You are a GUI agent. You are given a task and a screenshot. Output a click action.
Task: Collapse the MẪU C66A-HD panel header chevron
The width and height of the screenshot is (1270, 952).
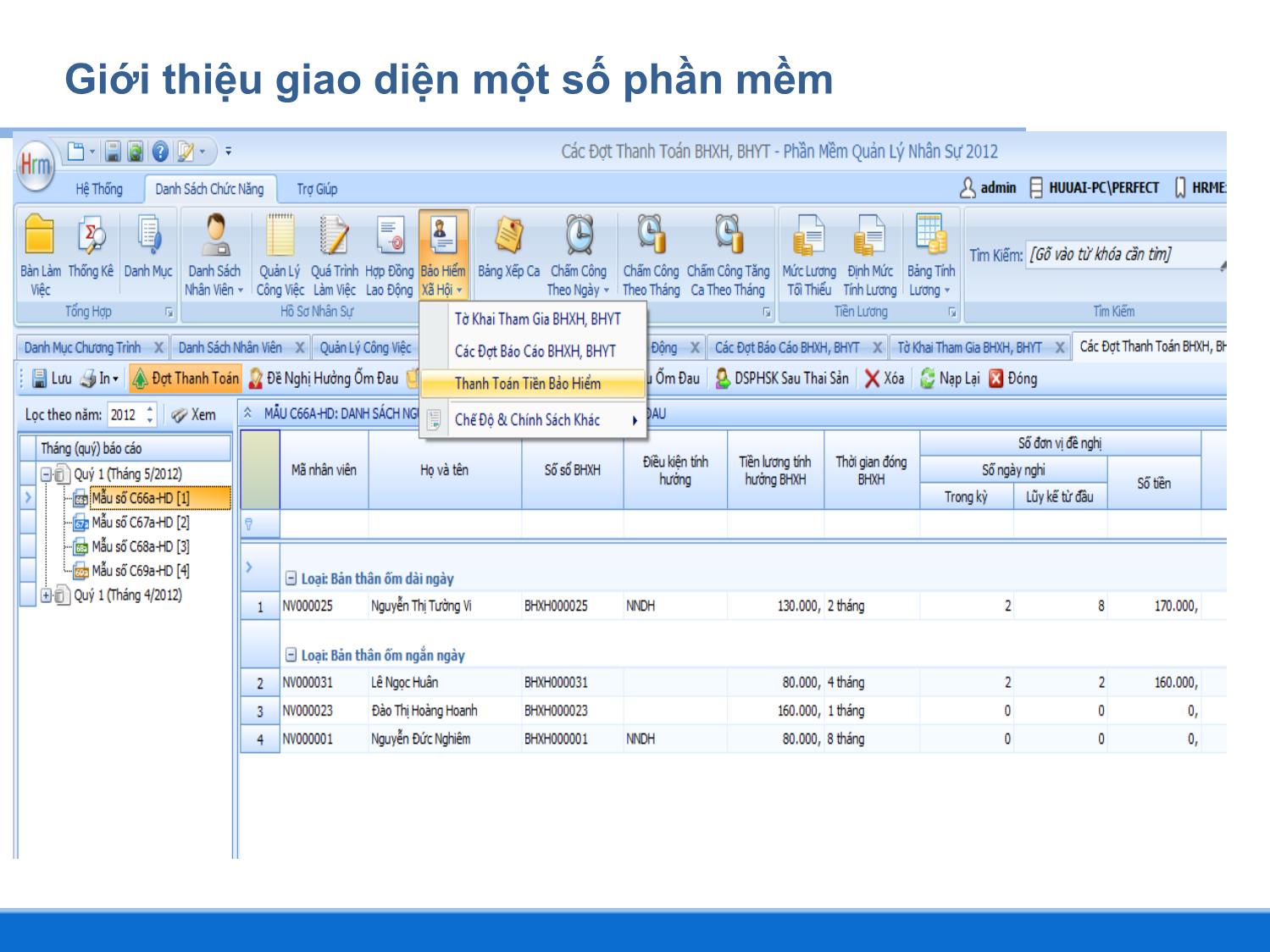[247, 413]
